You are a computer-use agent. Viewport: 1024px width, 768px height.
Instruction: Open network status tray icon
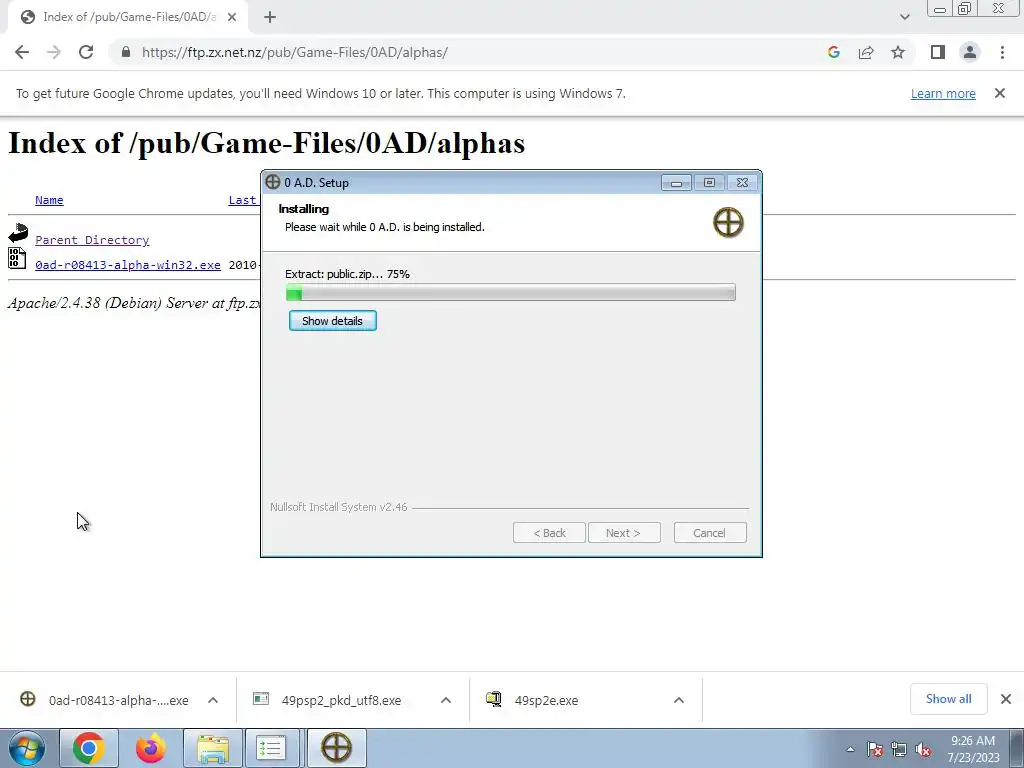899,749
